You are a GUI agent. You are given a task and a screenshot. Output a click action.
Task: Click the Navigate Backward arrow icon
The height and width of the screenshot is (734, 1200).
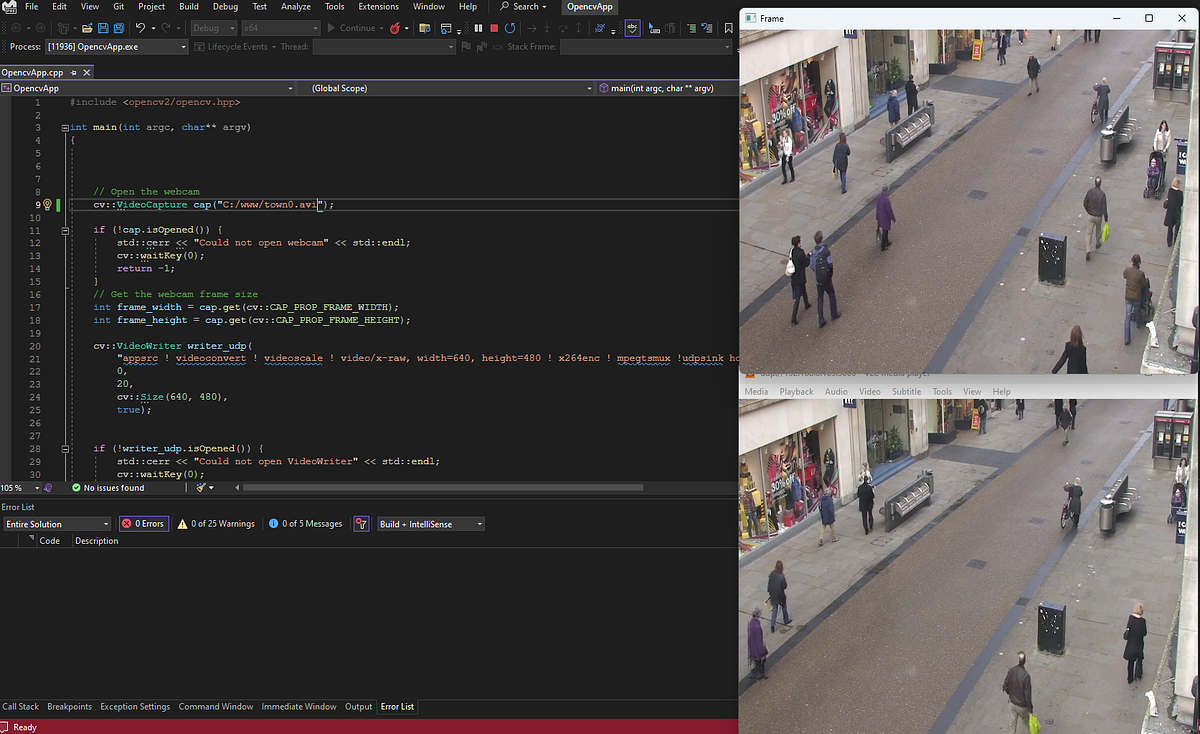point(18,27)
